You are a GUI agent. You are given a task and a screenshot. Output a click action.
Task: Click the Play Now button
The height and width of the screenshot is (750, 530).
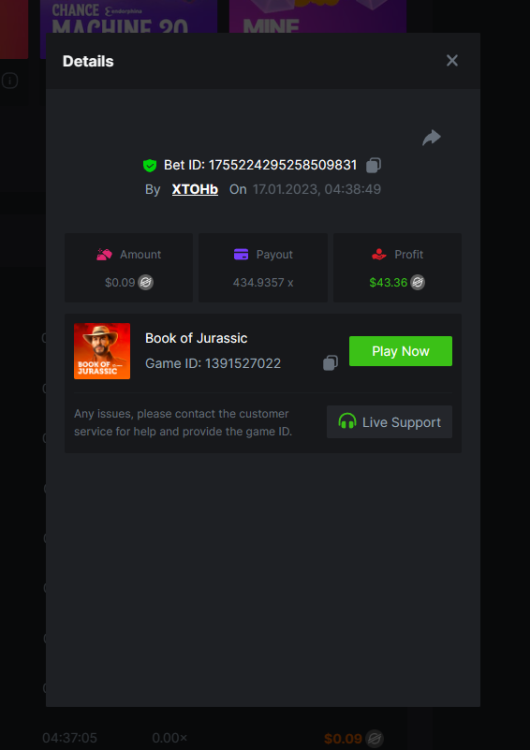coord(400,351)
